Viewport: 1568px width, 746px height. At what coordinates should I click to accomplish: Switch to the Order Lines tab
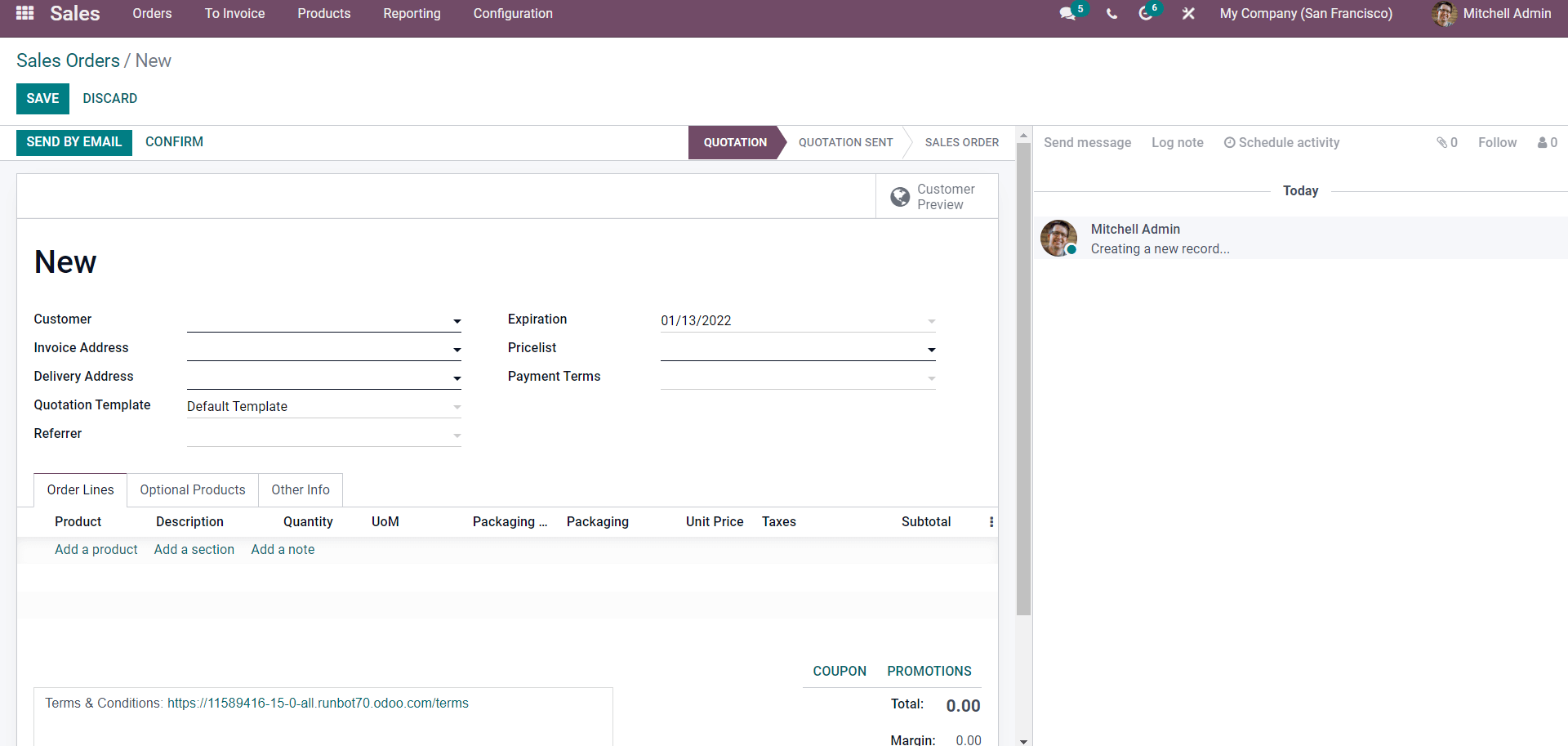coord(80,489)
